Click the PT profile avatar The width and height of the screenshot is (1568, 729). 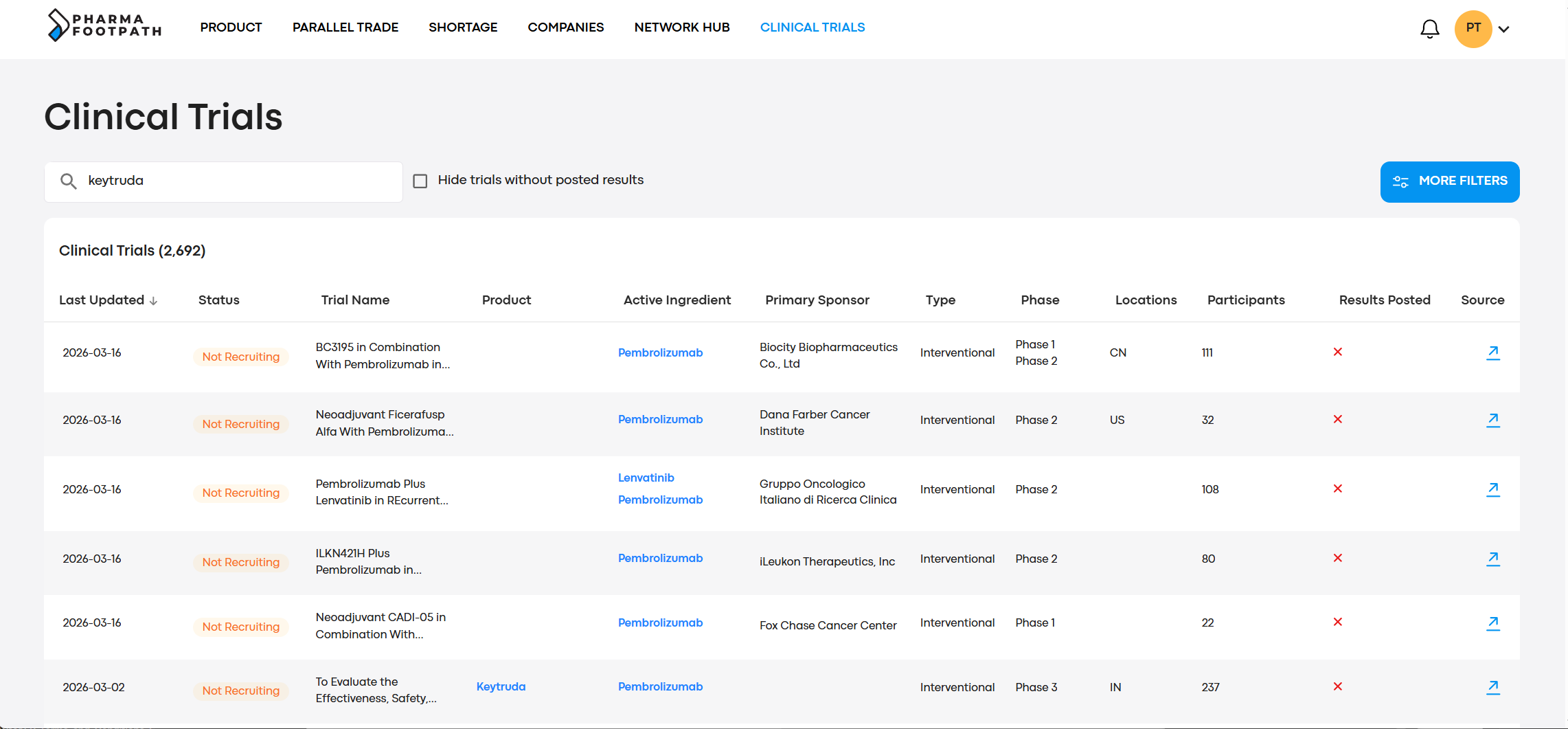coord(1473,29)
